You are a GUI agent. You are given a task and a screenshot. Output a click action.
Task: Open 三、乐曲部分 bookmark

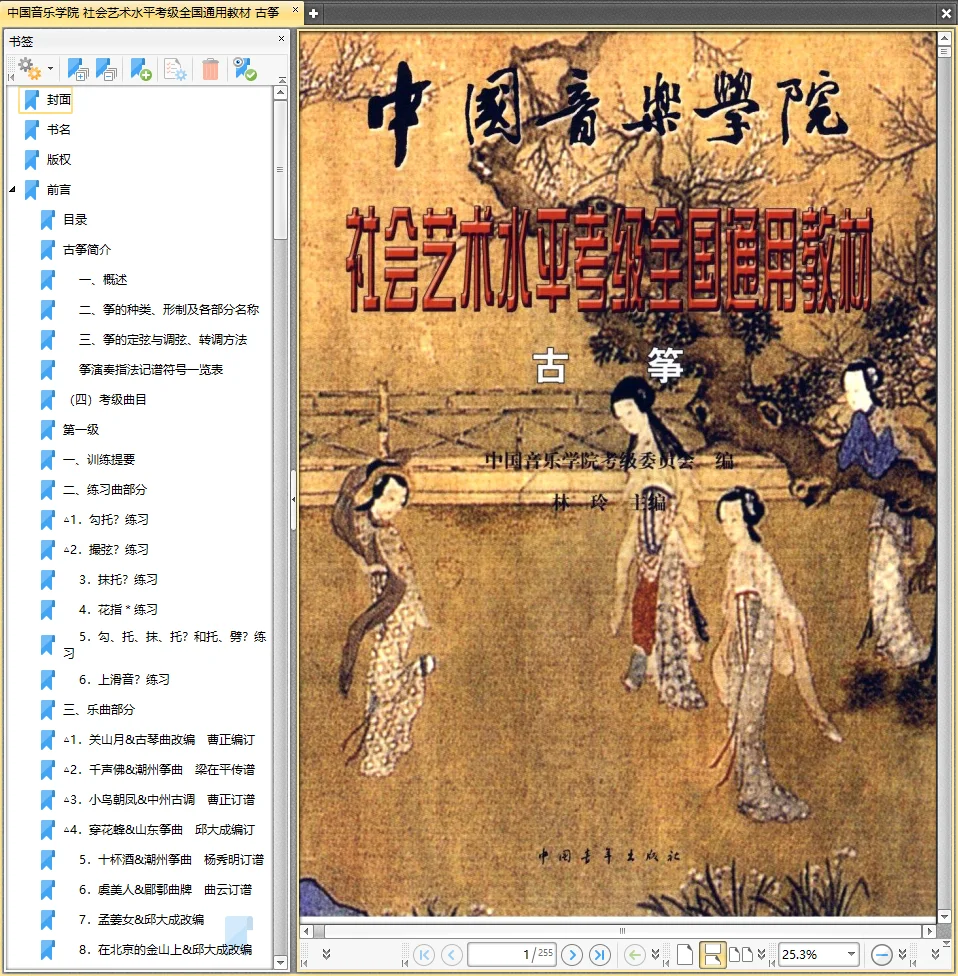tap(99, 710)
